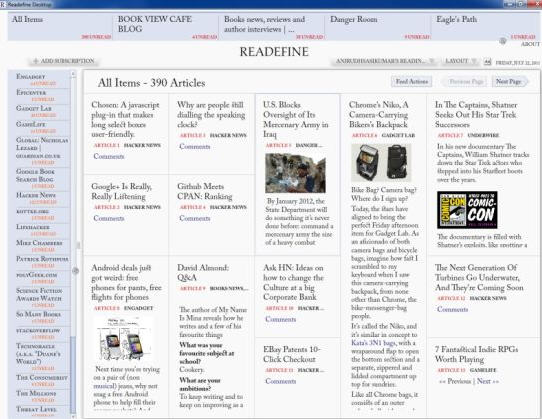The height and width of the screenshot is (419, 542).
Task: Click Comments under EBay Patents article
Action: click(x=280, y=381)
